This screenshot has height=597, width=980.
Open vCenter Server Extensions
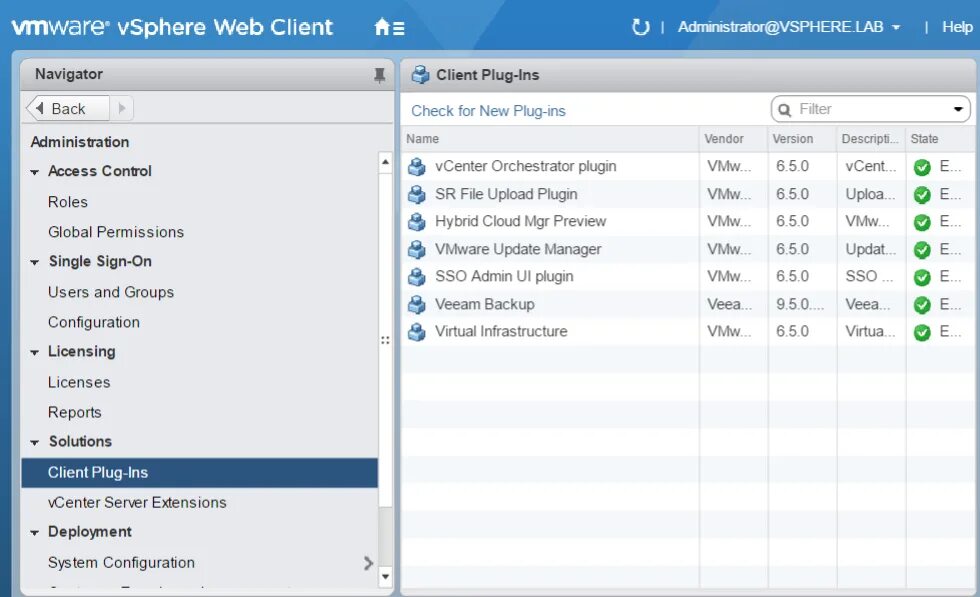(x=137, y=503)
